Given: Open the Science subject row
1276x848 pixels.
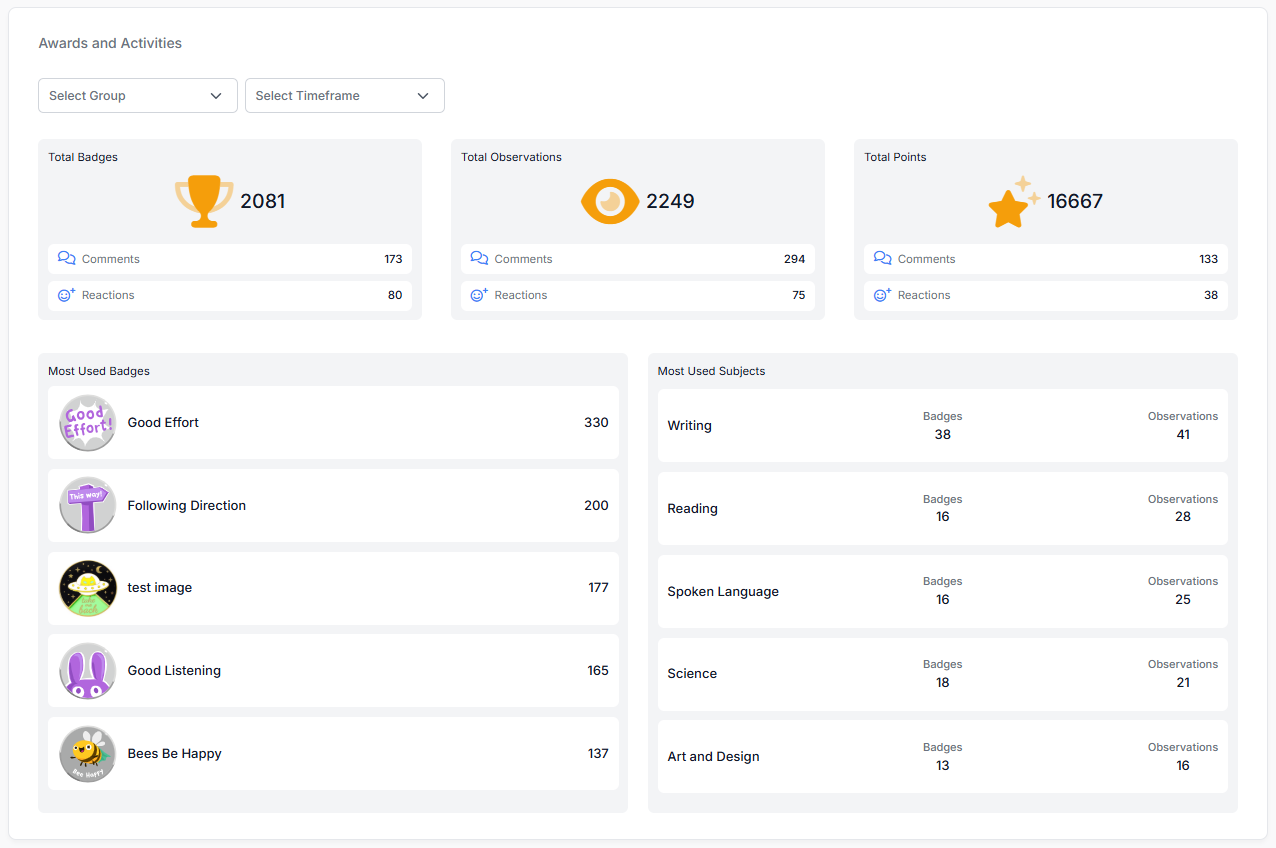Looking at the screenshot, I should (942, 674).
